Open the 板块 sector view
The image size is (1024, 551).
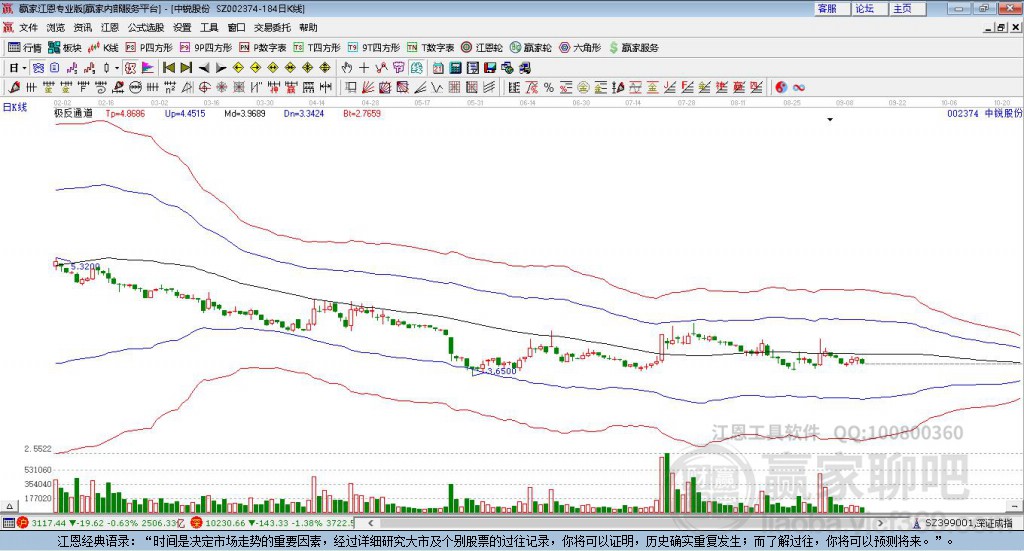(x=65, y=48)
